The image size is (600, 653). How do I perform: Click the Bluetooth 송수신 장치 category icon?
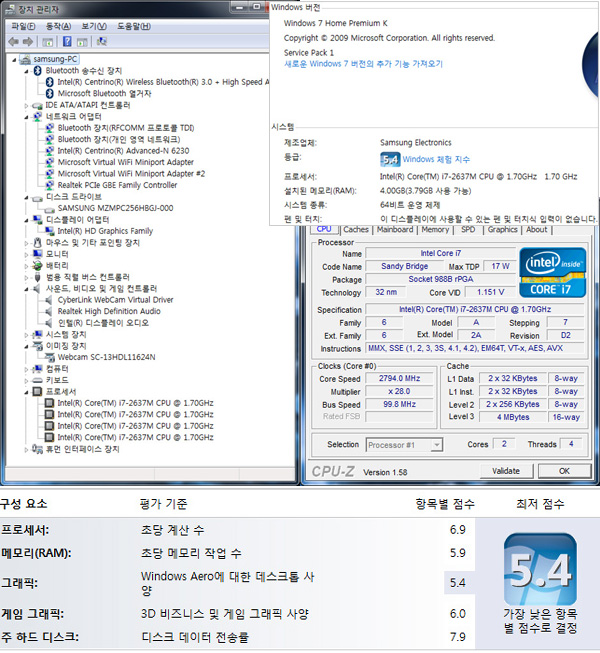[37, 70]
